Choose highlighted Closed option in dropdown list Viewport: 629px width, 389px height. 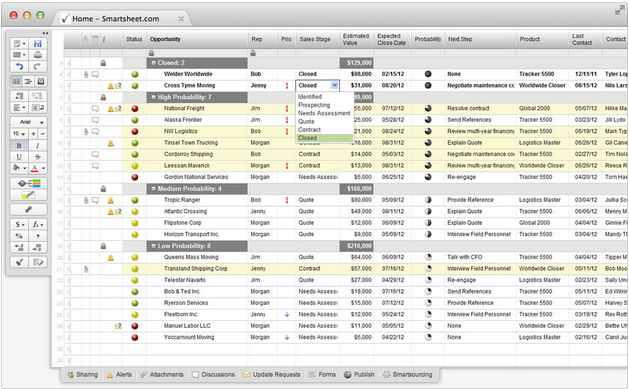(x=325, y=138)
